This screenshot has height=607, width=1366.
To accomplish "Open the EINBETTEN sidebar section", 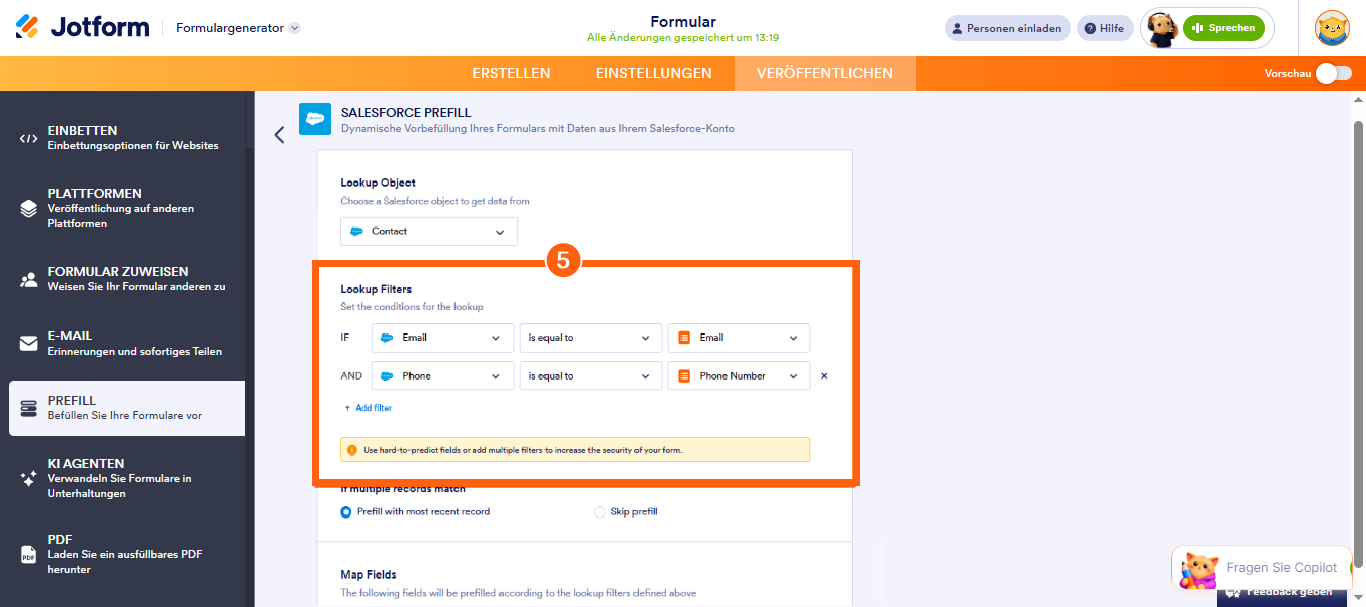I will pos(127,138).
